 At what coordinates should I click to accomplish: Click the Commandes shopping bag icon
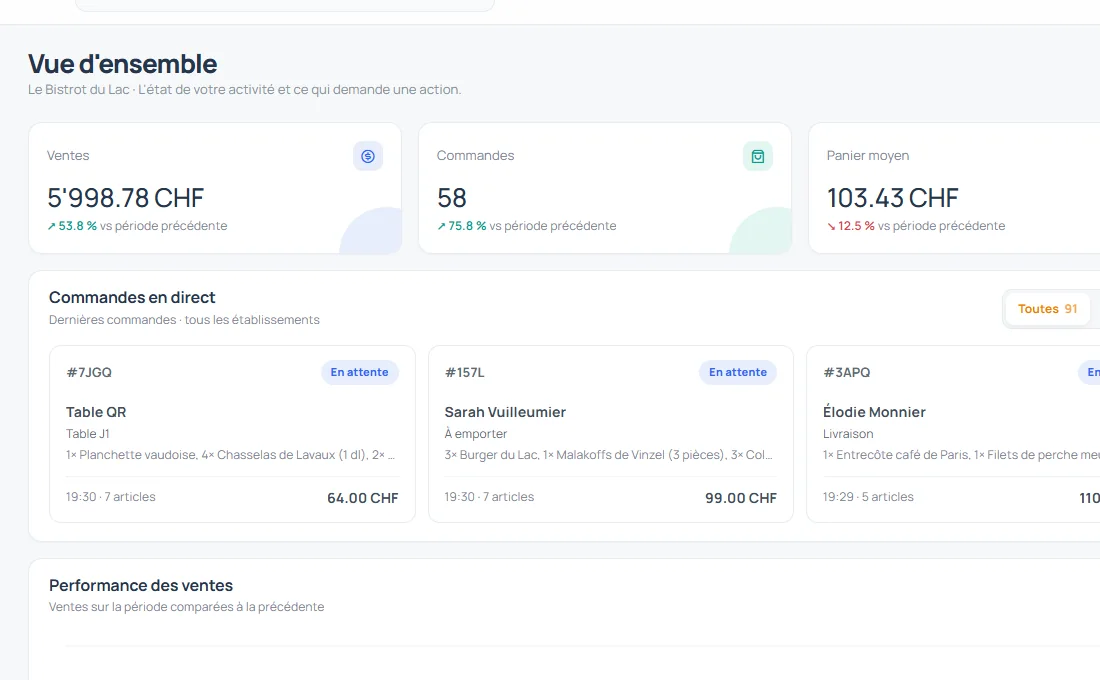758,156
